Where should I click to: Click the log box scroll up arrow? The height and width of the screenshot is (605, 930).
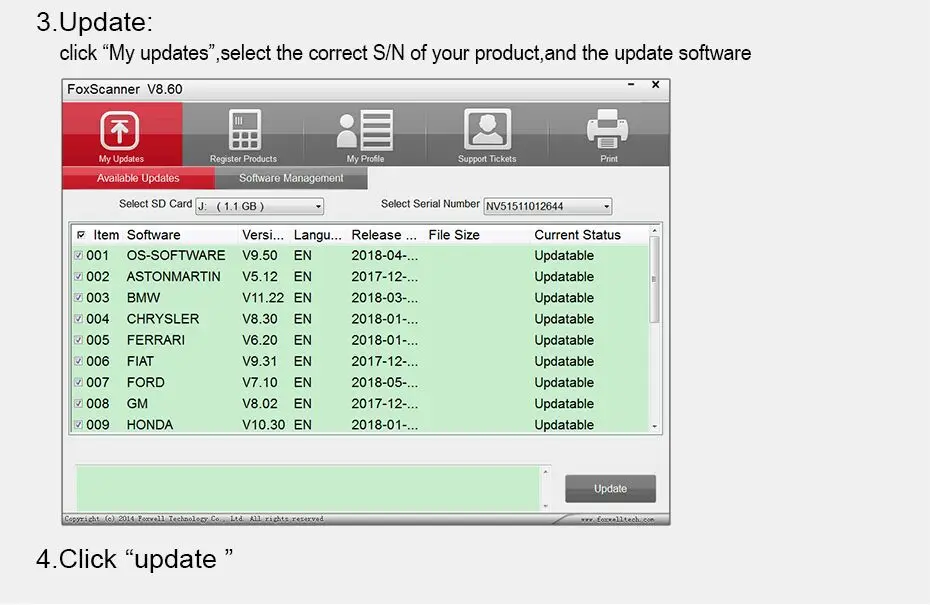tap(546, 472)
